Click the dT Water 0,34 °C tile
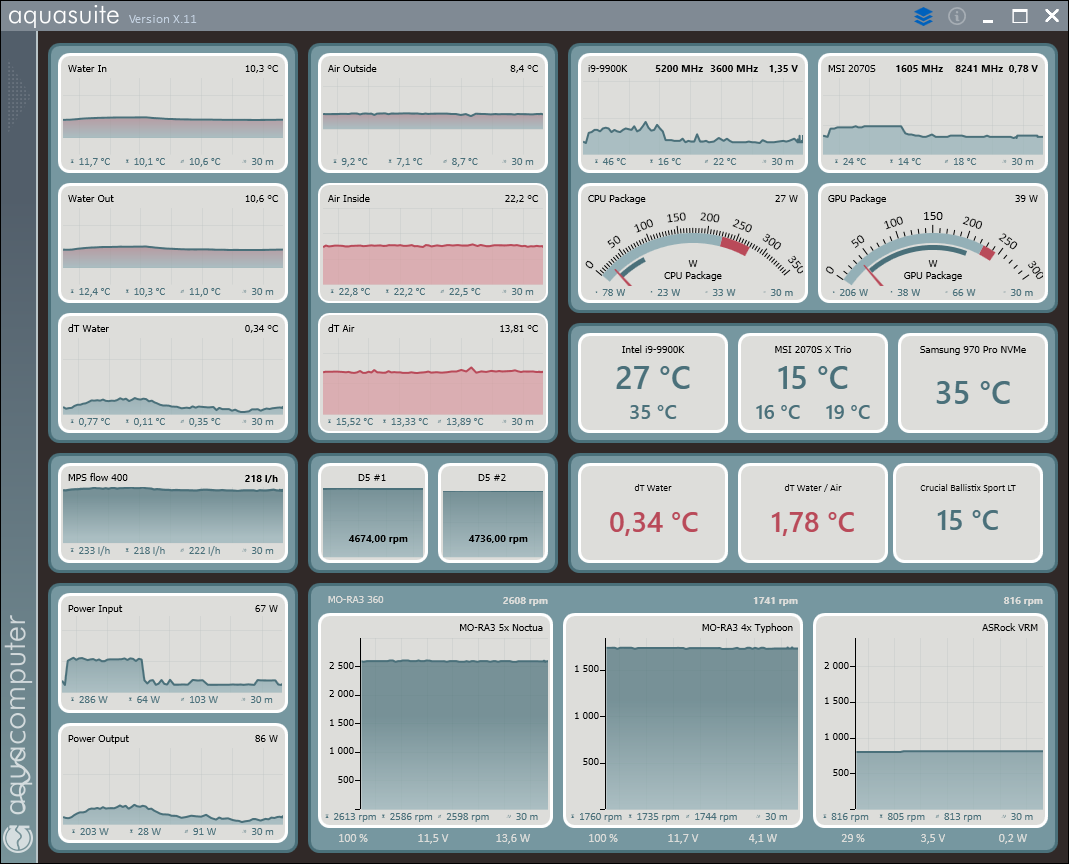Viewport: 1069px width, 864px height. (x=653, y=513)
